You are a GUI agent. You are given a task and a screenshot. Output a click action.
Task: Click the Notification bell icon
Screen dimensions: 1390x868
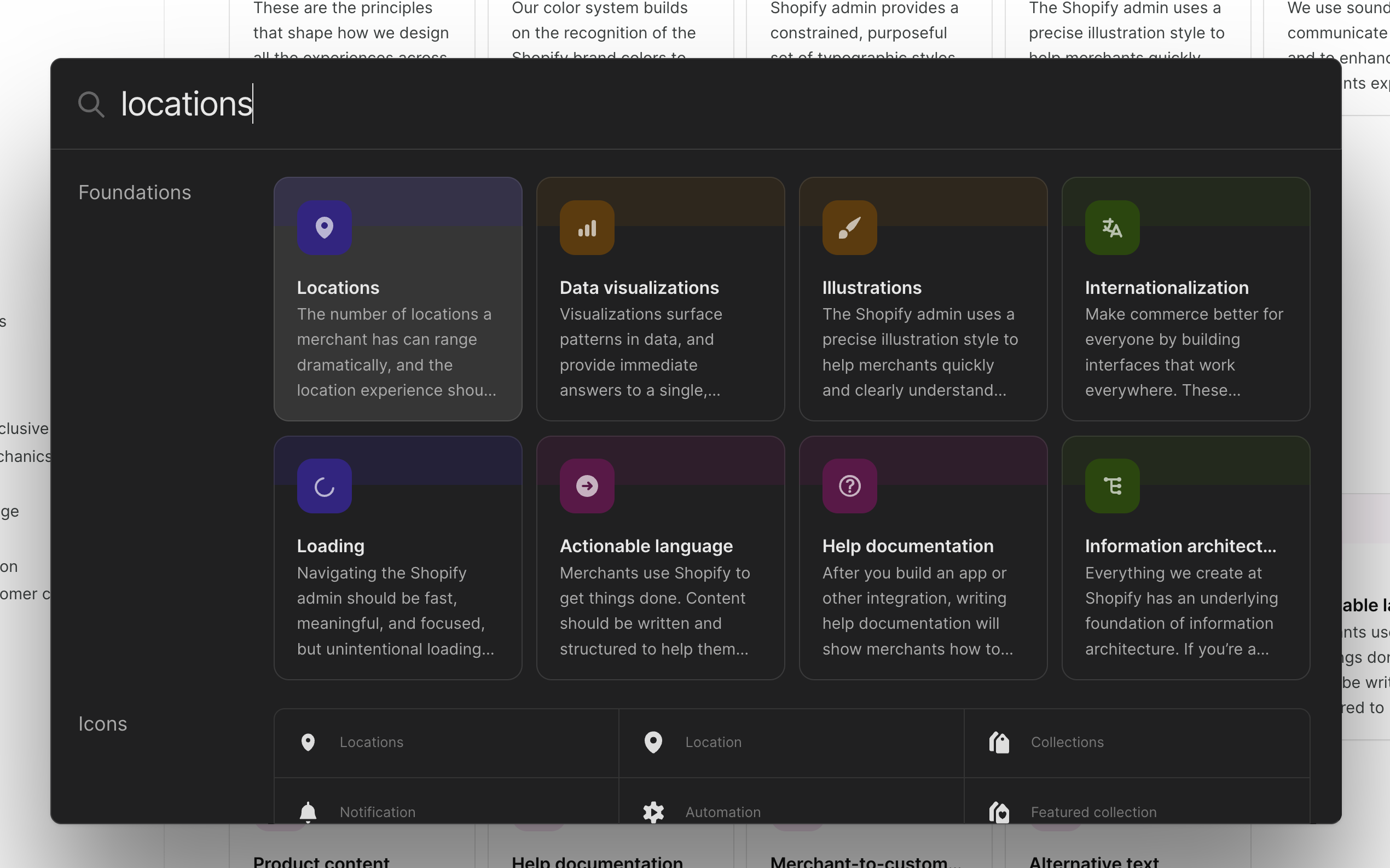[x=308, y=812]
